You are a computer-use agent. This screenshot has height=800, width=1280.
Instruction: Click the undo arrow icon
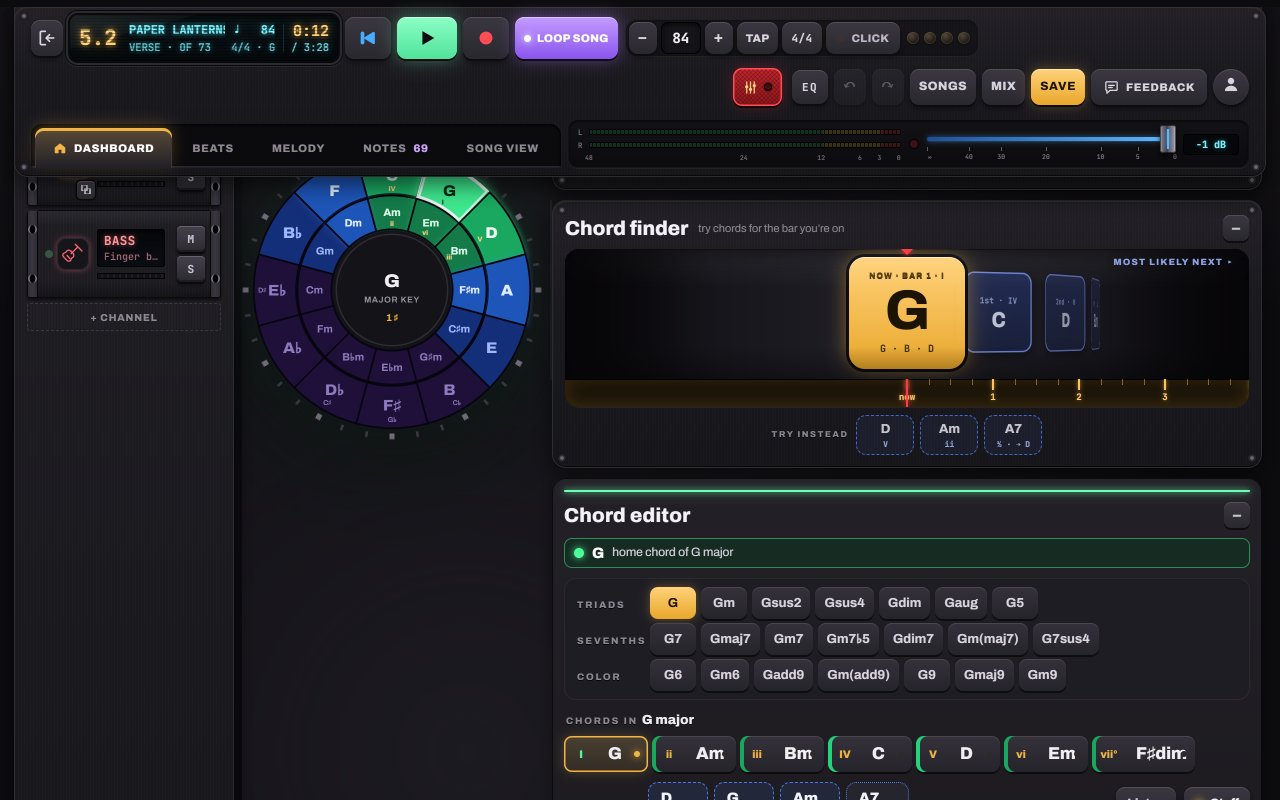850,87
